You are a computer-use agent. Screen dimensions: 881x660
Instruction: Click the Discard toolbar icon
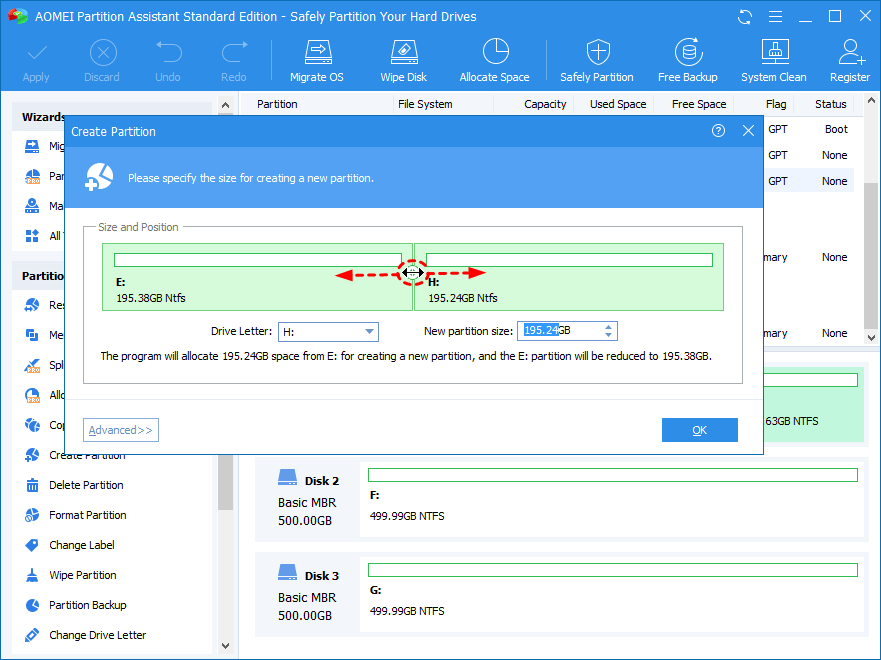[102, 61]
